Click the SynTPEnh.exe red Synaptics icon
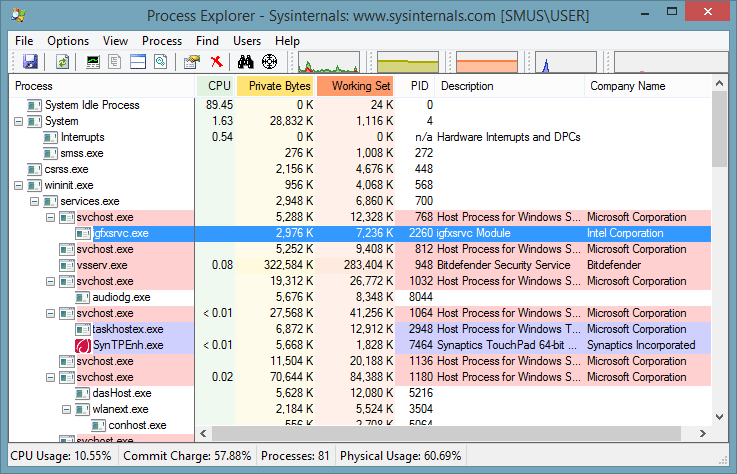Viewport: 737px width, 474px height. [83, 346]
